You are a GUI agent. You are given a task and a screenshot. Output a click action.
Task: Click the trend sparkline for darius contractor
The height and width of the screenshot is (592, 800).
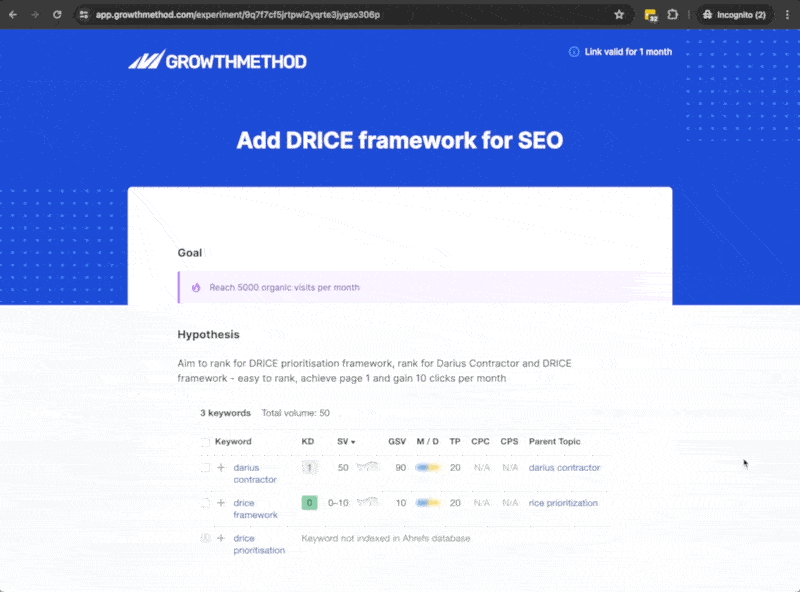click(x=368, y=466)
